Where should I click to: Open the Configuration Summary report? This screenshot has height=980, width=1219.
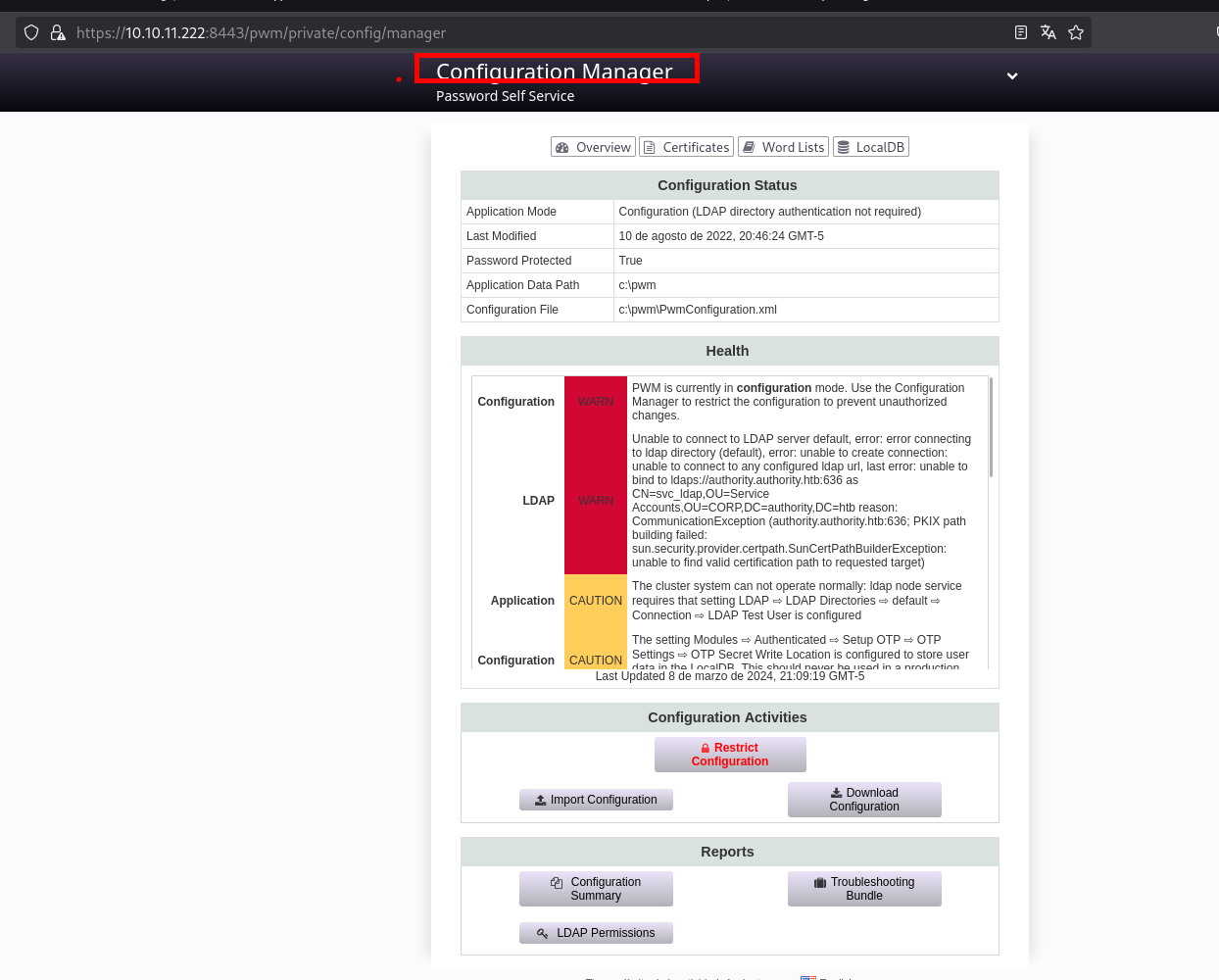pyautogui.click(x=596, y=889)
